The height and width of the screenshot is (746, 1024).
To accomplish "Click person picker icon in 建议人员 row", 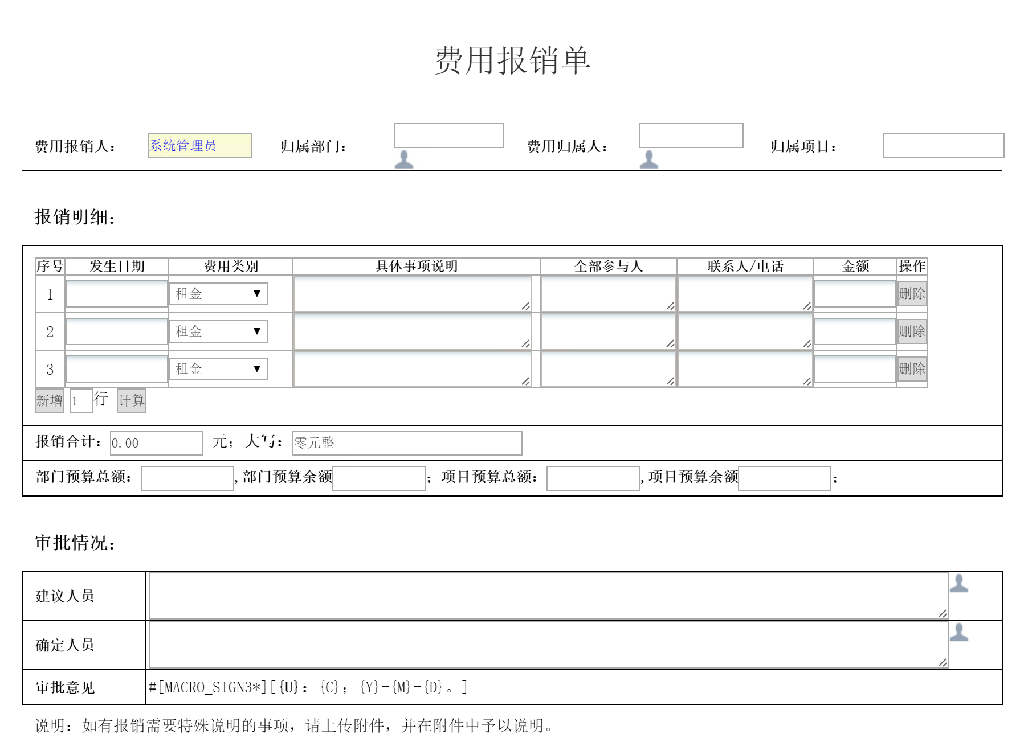I will click(959, 583).
